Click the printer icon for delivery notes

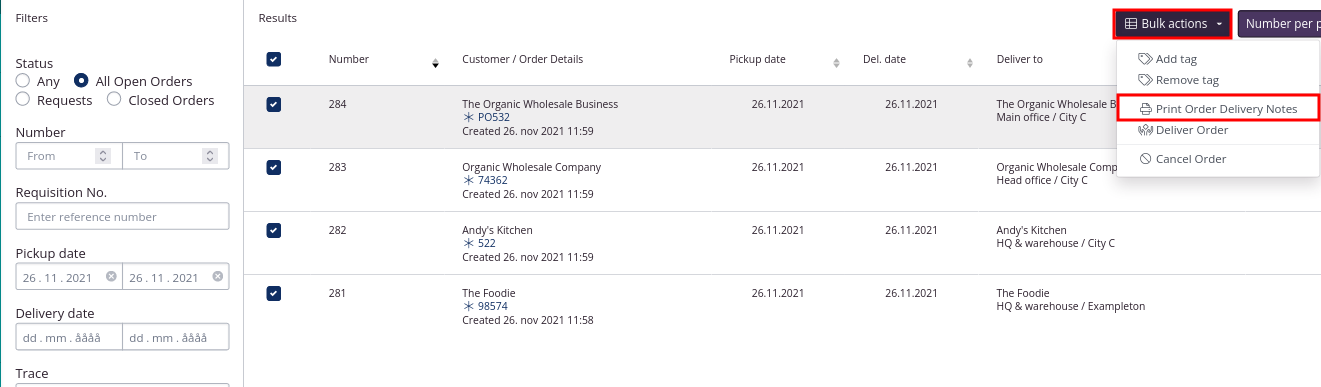click(x=1146, y=109)
